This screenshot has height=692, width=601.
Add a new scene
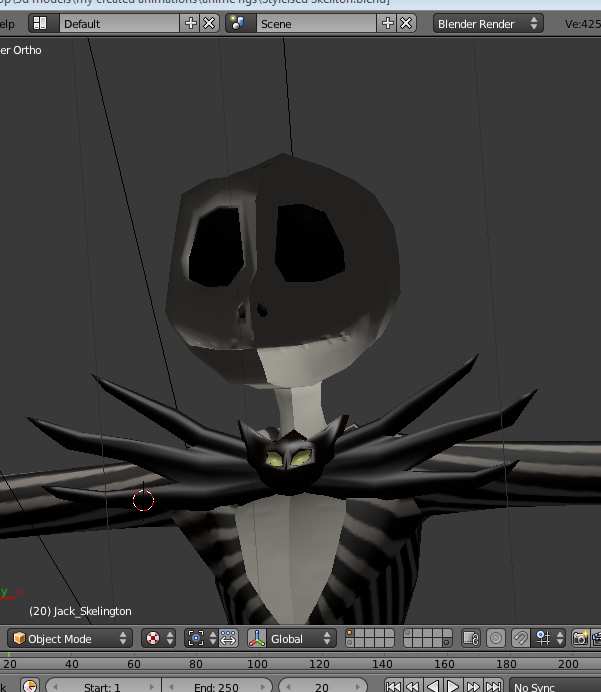coord(387,23)
